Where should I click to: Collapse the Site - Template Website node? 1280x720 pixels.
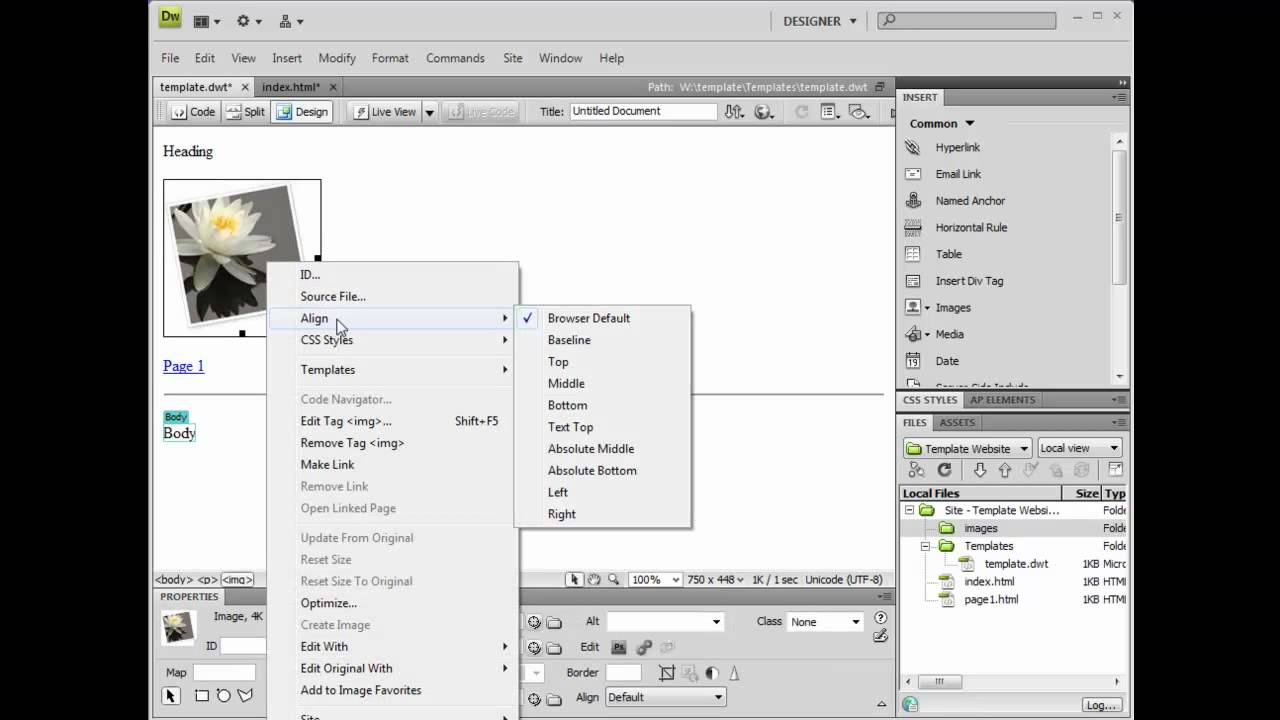pyautogui.click(x=909, y=510)
